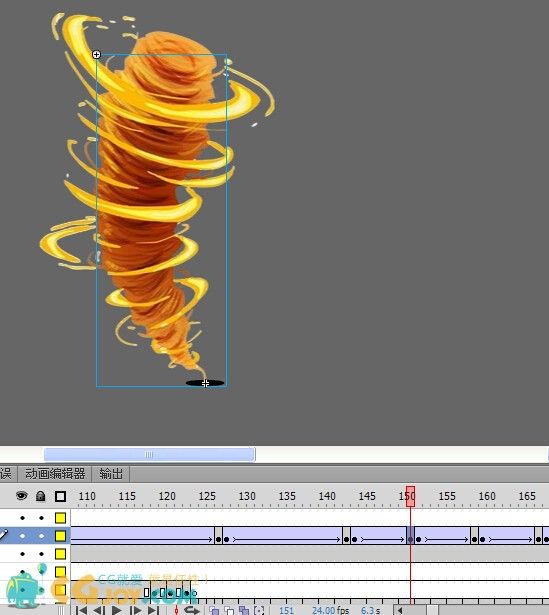Screen dimensions: 549x615
Task: Toggle lock dot of the top layer
Action: coord(41,518)
